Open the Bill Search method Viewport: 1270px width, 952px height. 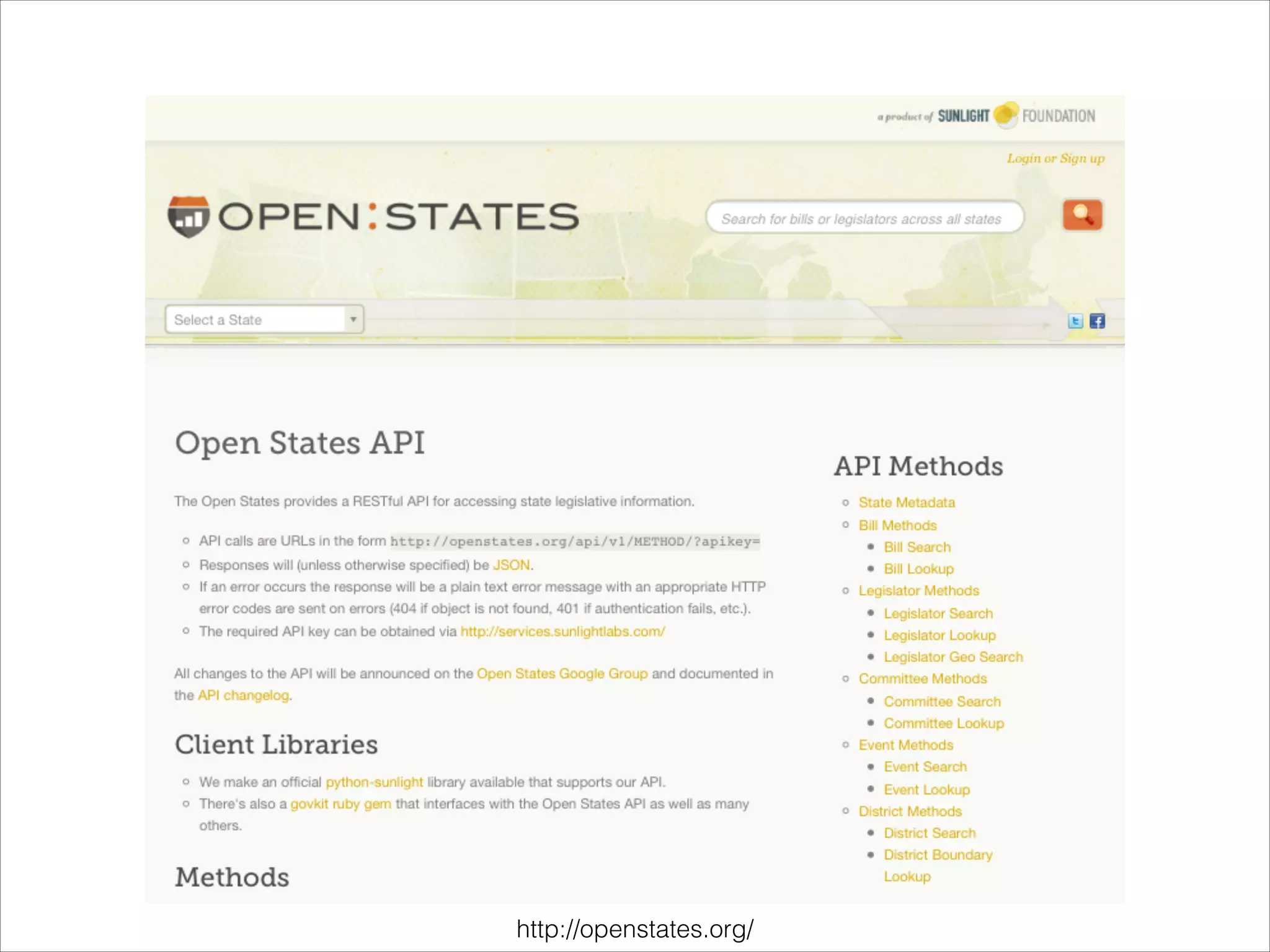[x=917, y=547]
